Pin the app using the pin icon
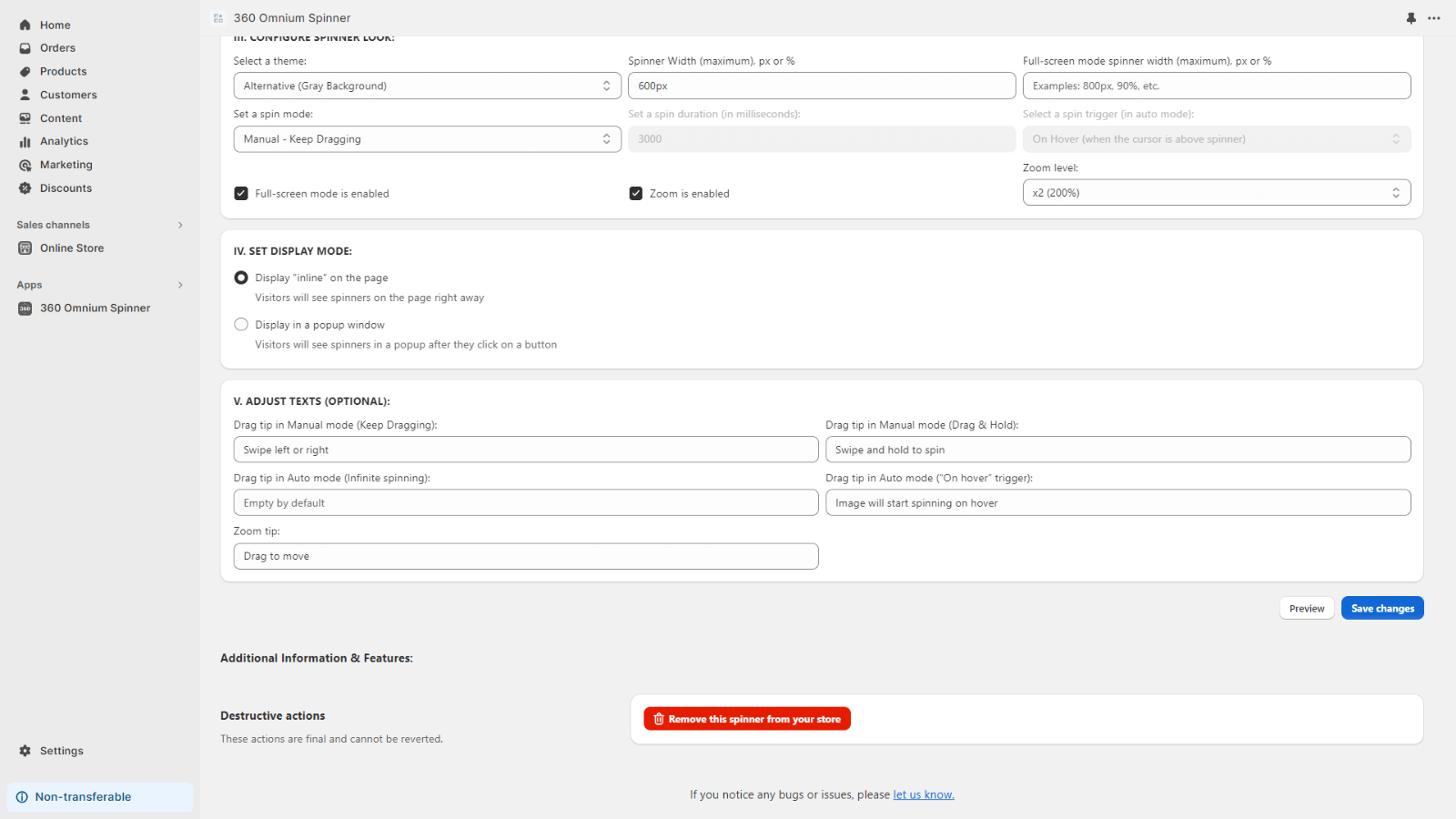This screenshot has width=1456, height=819. 1411,18
